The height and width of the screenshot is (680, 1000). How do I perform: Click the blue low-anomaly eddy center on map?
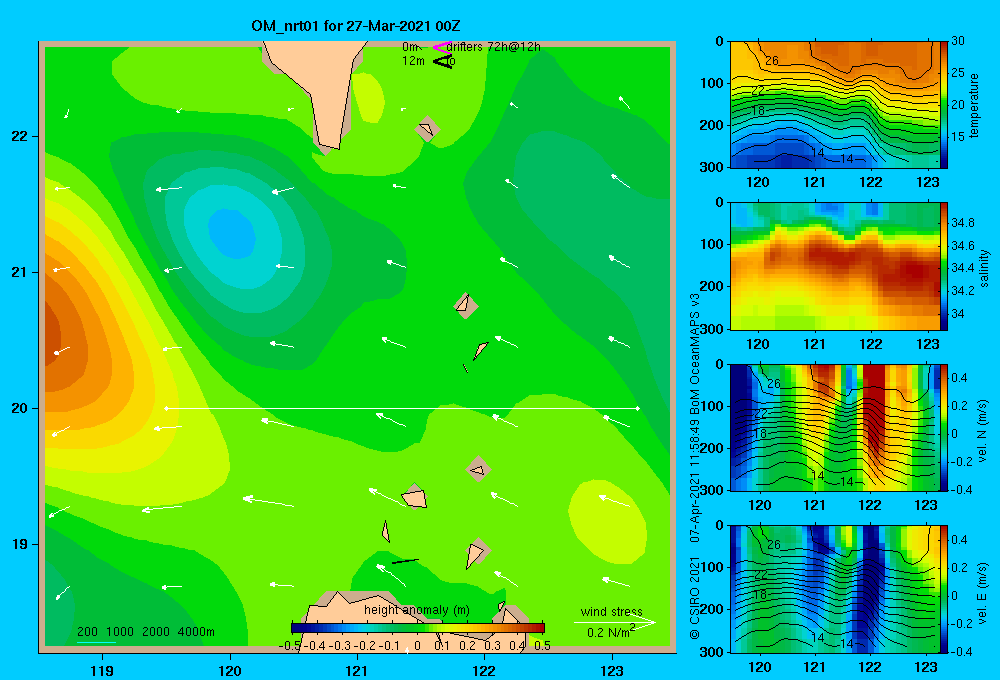[x=232, y=234]
